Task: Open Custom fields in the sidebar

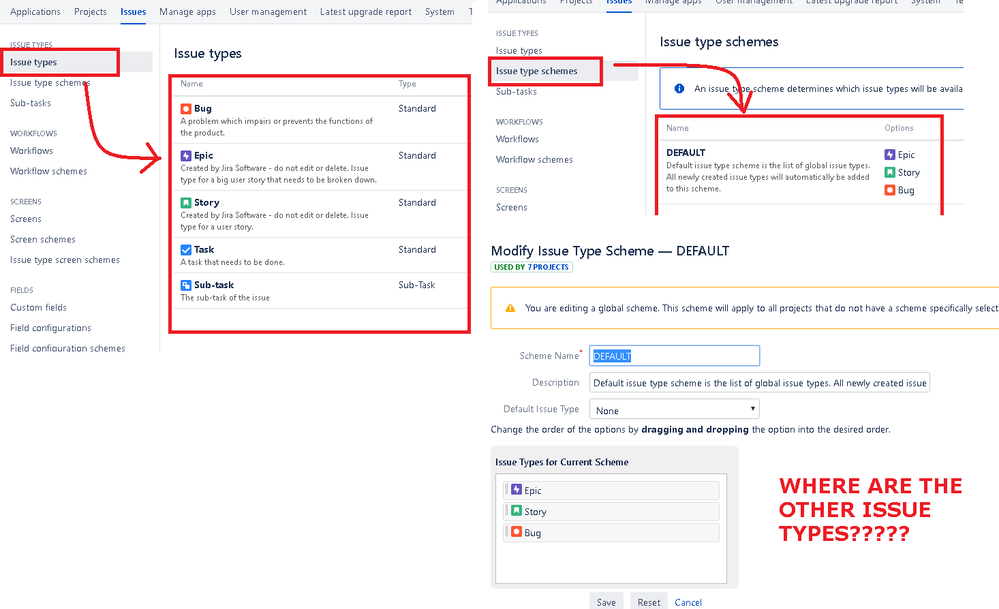Action: pyautogui.click(x=38, y=307)
